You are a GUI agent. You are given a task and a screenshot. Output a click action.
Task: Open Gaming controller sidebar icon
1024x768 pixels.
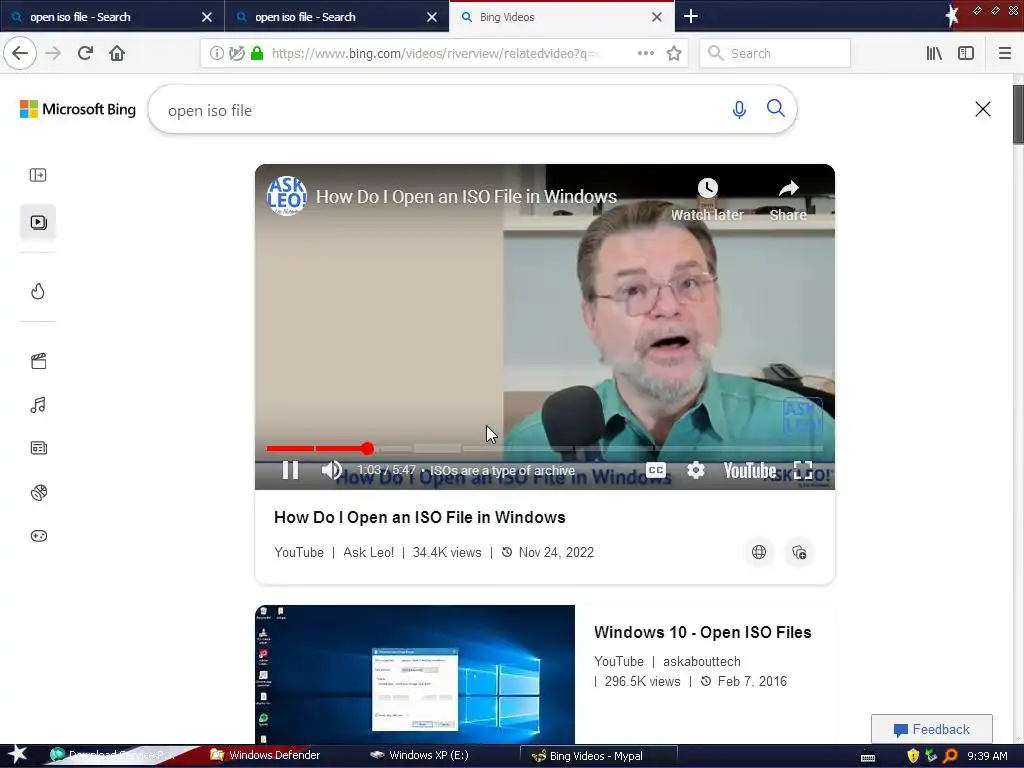(x=39, y=536)
